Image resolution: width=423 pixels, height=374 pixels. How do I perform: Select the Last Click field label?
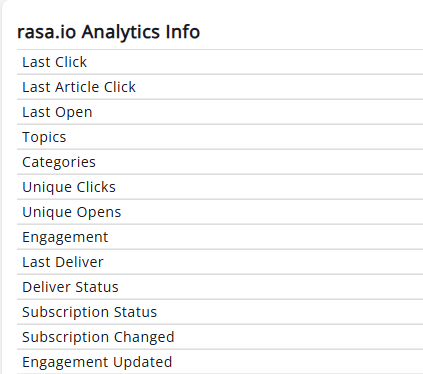click(54, 62)
